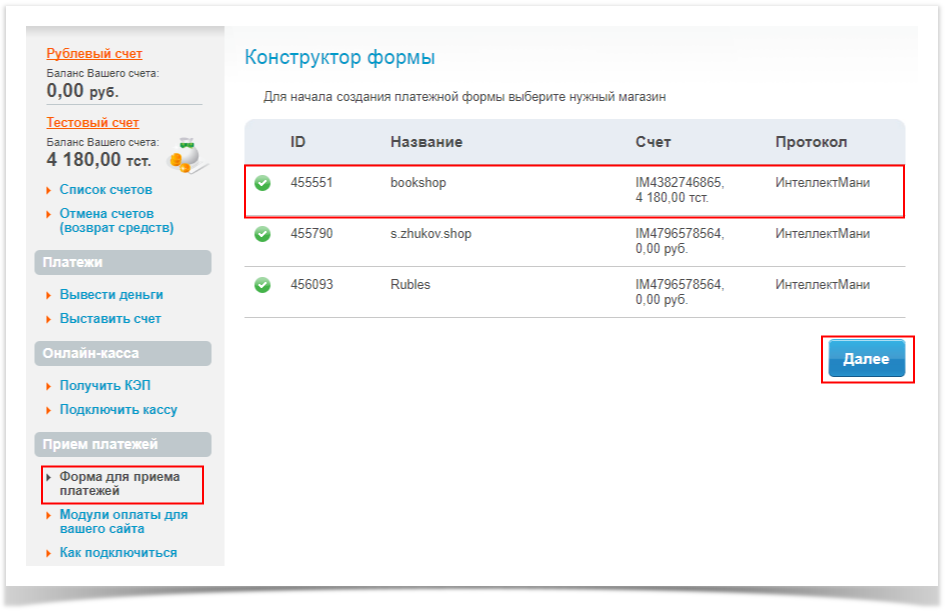Click account IM4382746865, 4 180,00 тст.
The image size is (952, 615).
679,190
